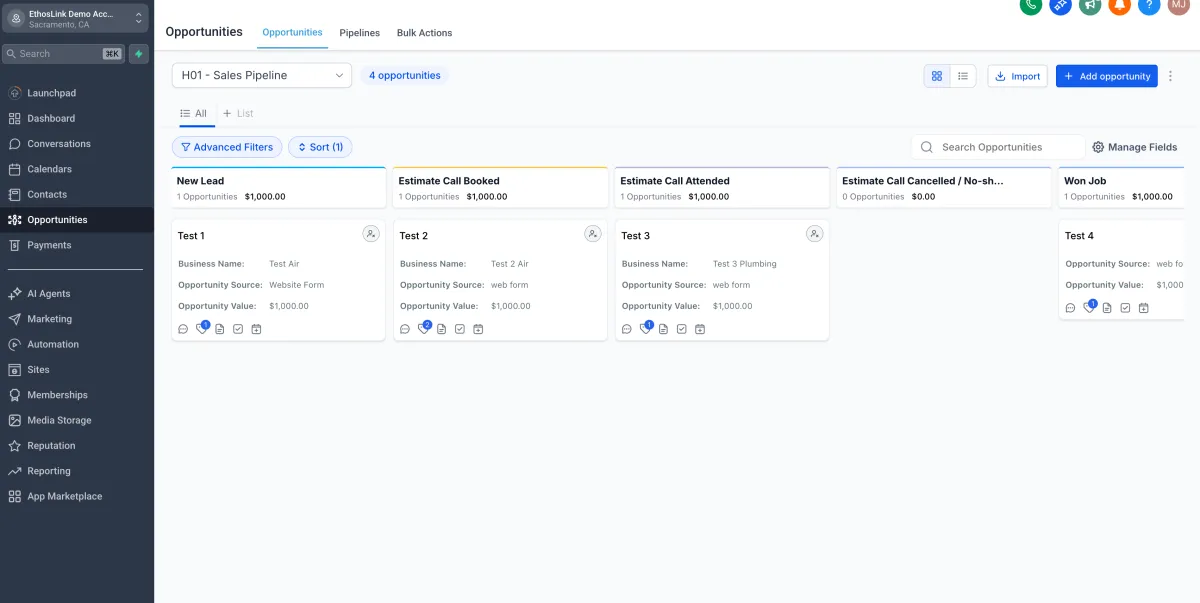Click the Add opportunity button
Image resolution: width=1200 pixels, height=603 pixels.
coord(1106,76)
